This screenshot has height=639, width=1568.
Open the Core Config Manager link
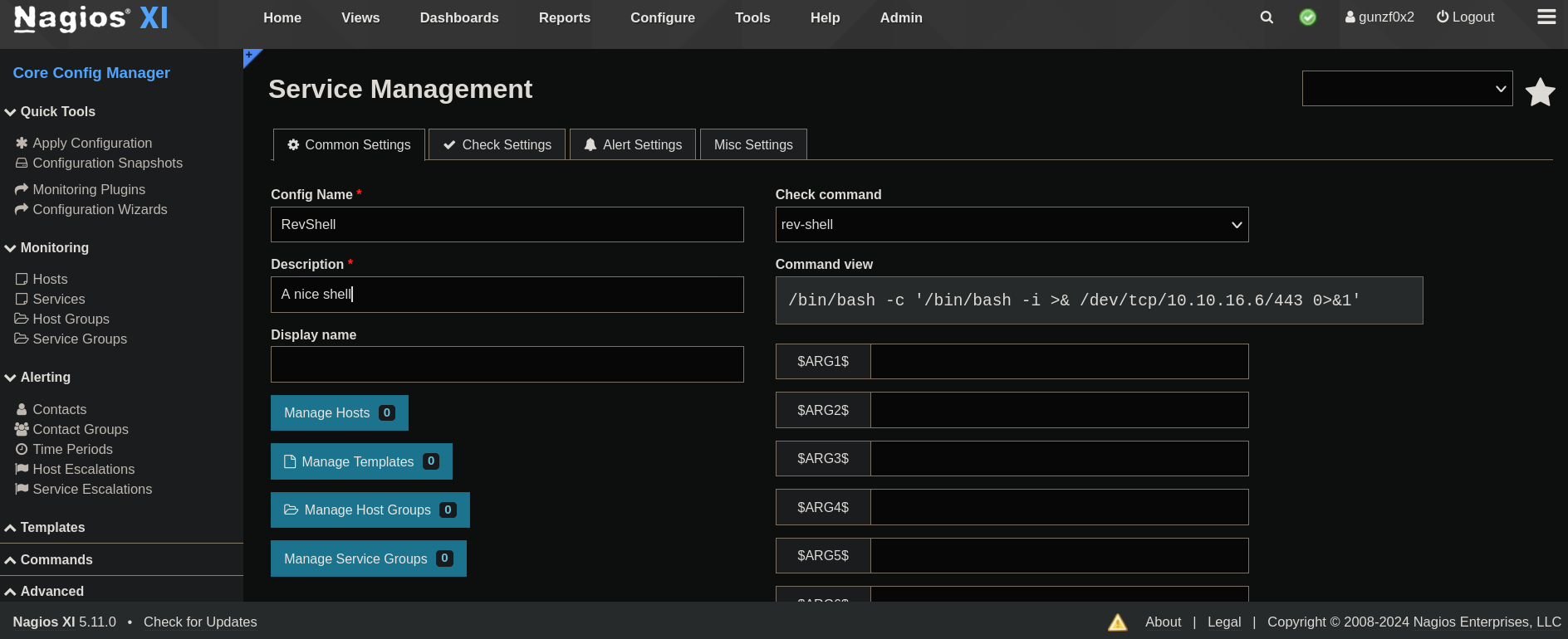pos(91,73)
